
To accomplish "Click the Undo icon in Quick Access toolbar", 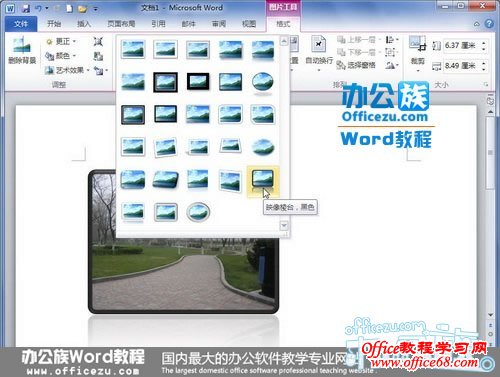I will [39, 8].
